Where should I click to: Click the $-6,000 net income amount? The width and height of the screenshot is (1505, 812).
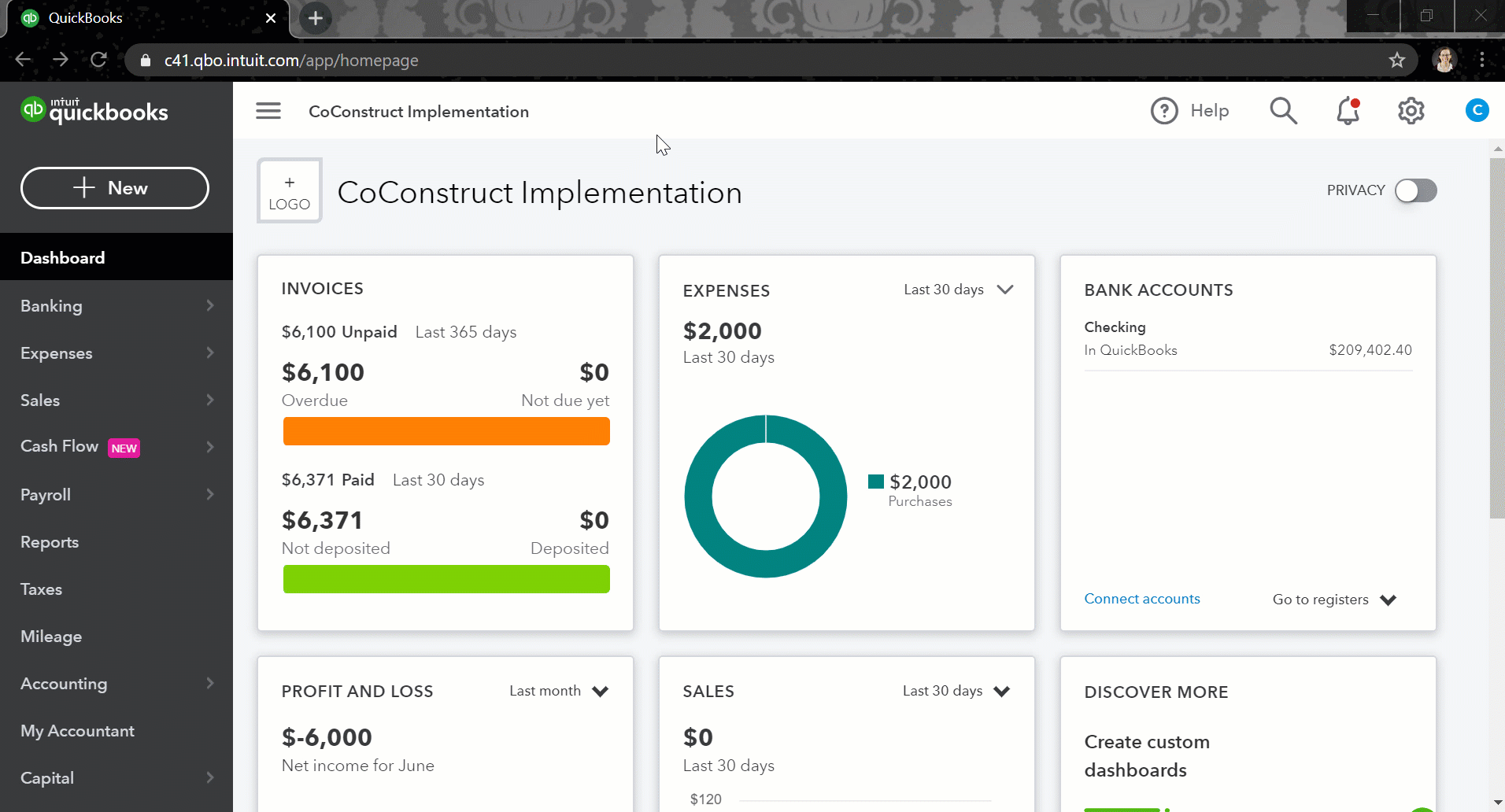click(327, 737)
